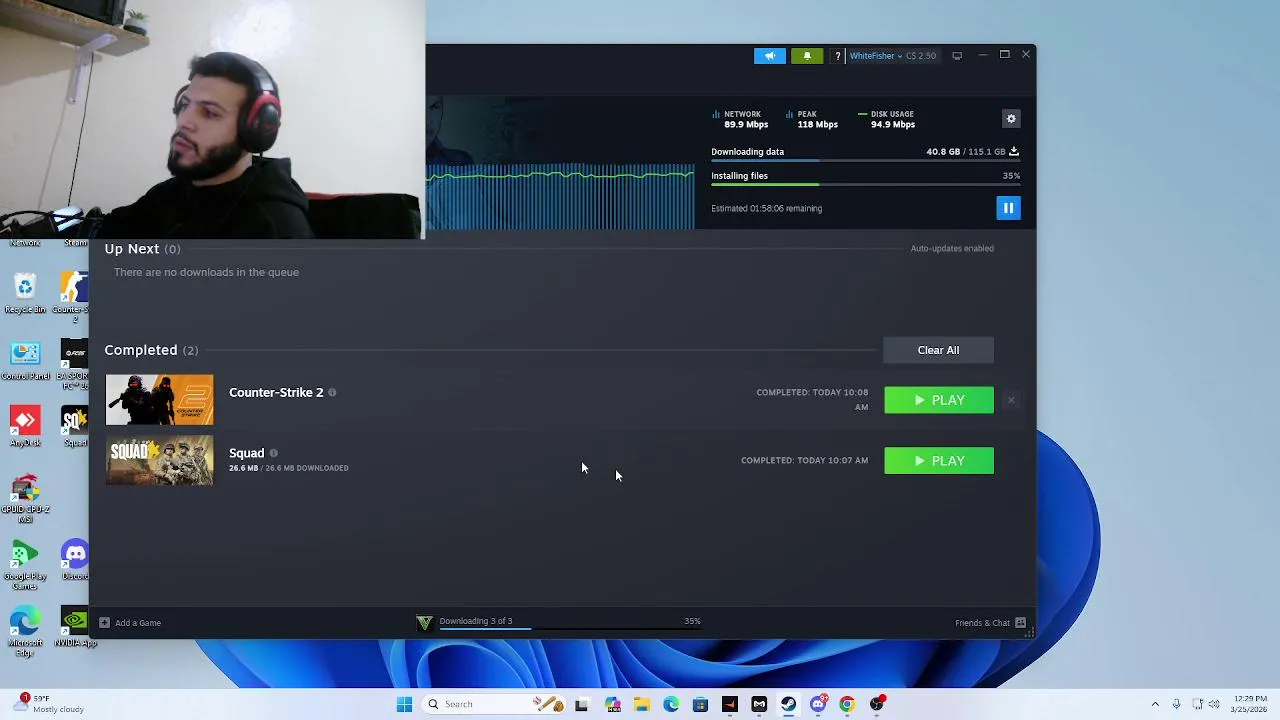Switch Steam to Big Picture mode icon
The height and width of the screenshot is (720, 1280).
tap(957, 56)
